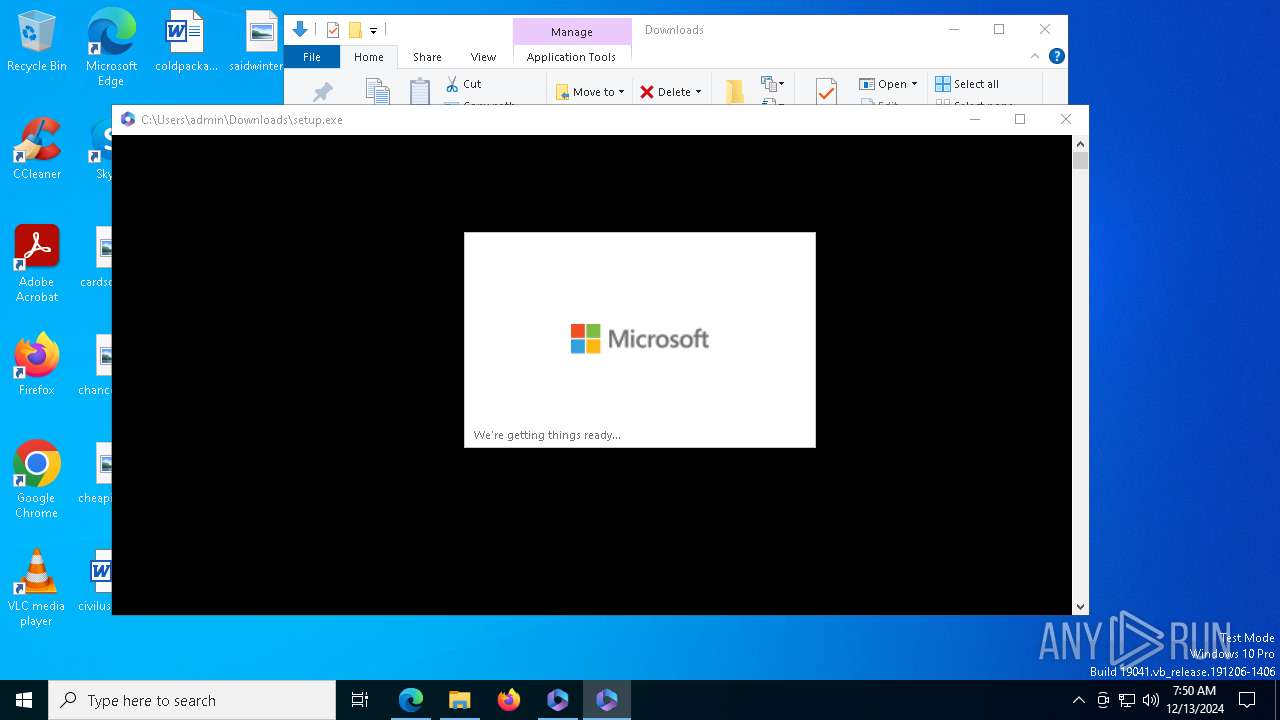The width and height of the screenshot is (1280, 720).
Task: Click the Properties checkmark icon
Action: click(x=826, y=92)
